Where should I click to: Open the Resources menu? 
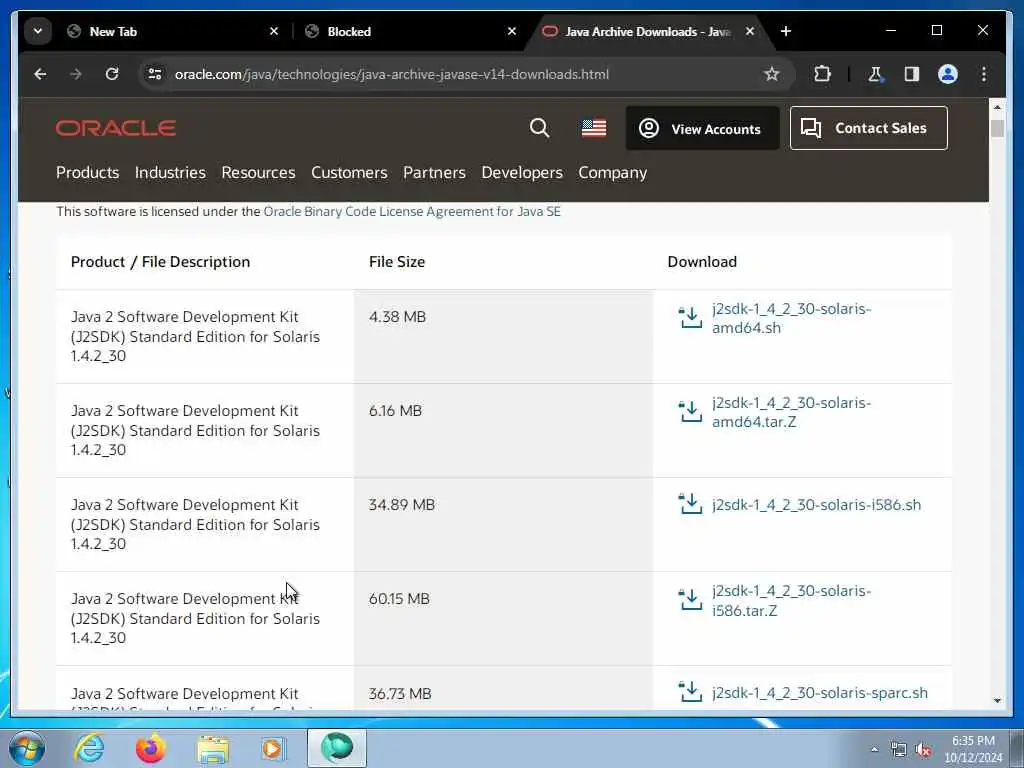click(258, 172)
